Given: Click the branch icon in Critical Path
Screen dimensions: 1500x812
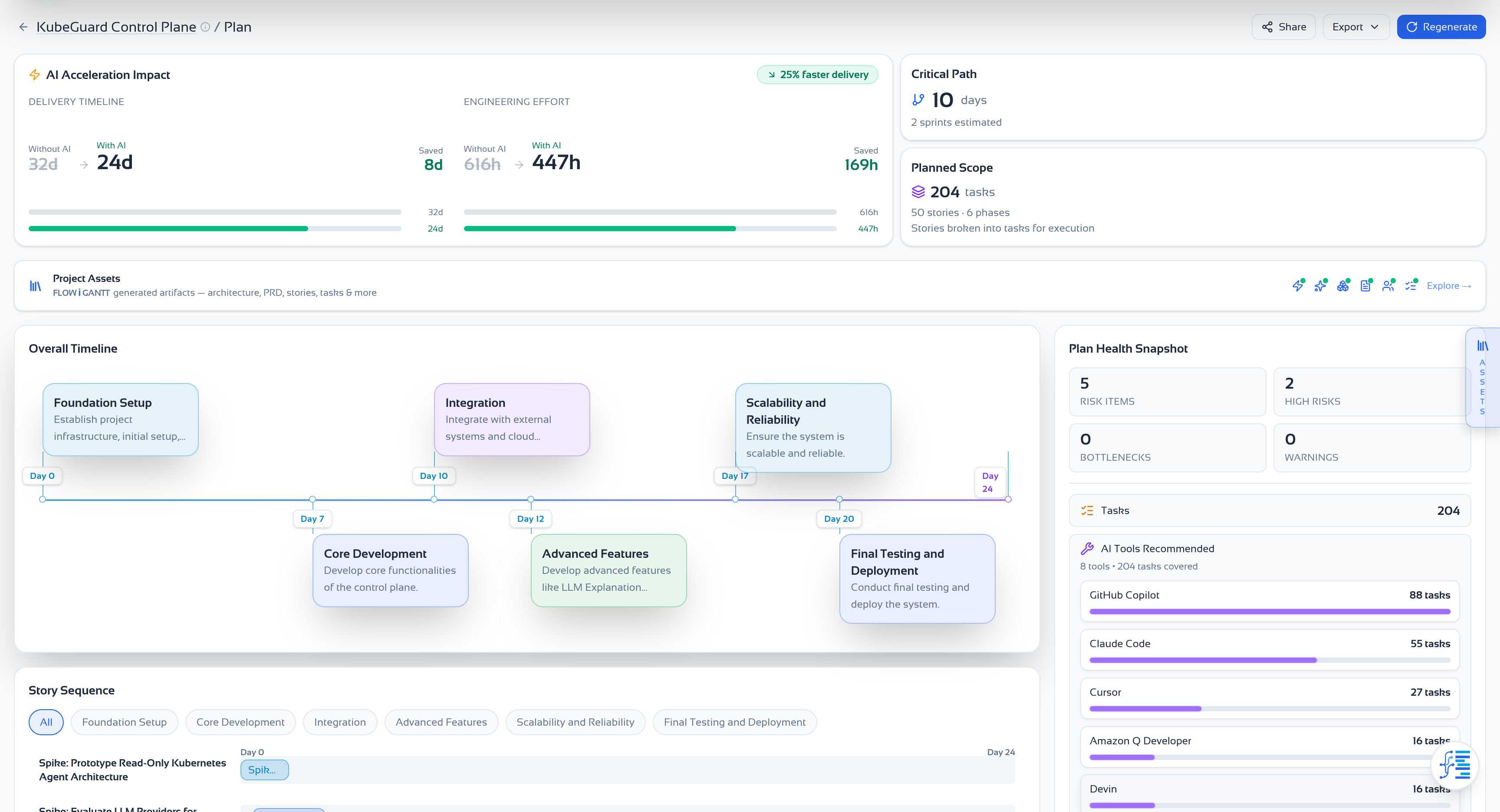Looking at the screenshot, I should [x=918, y=100].
